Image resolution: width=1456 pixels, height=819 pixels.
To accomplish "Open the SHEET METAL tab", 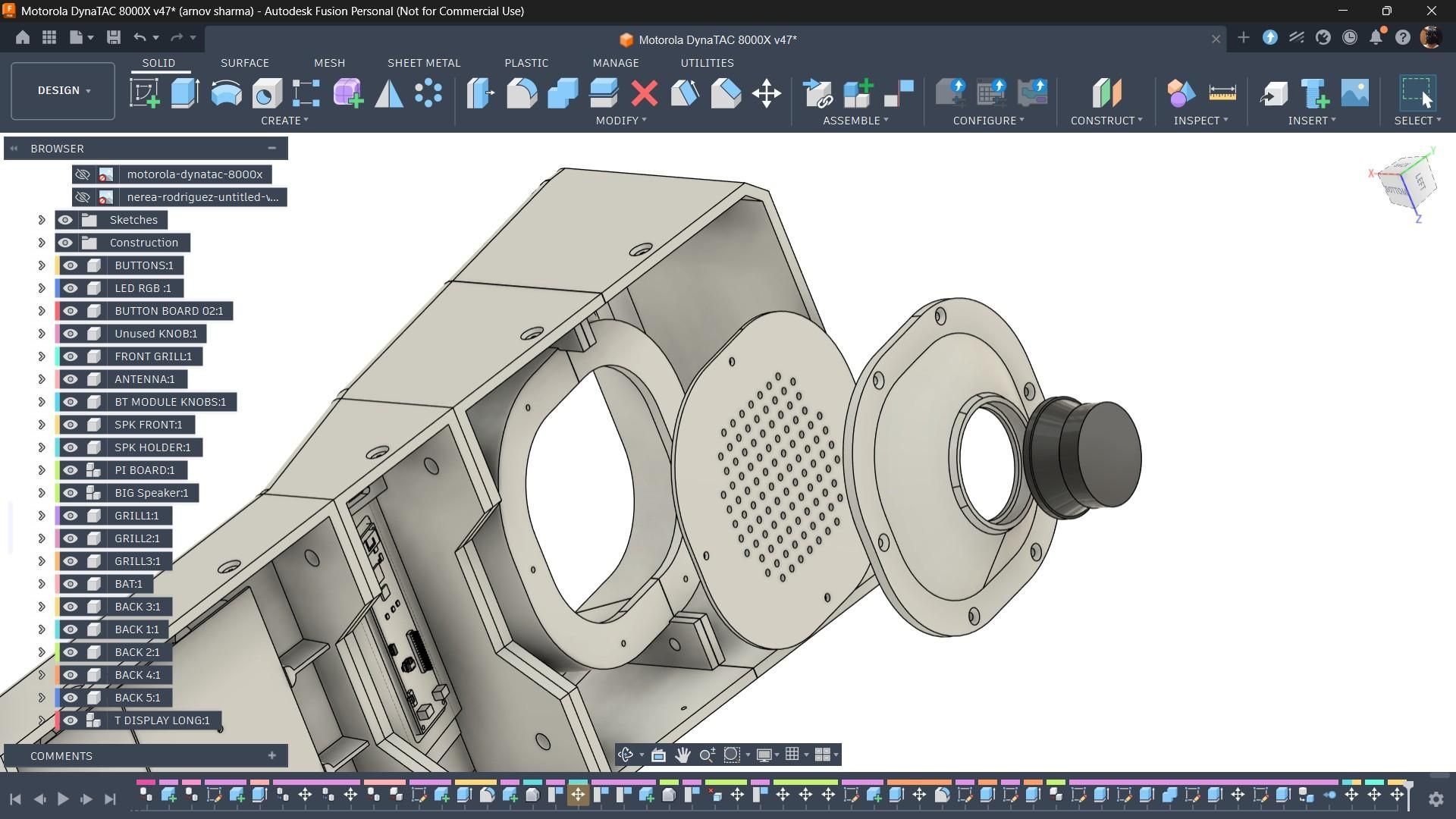I will point(424,63).
